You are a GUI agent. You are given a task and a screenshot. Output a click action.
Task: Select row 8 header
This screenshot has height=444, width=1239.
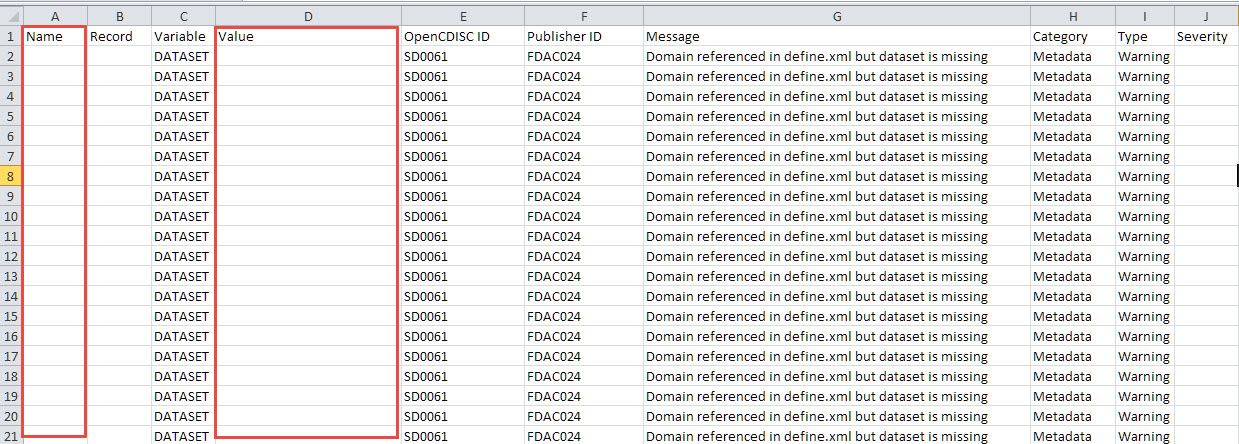11,176
